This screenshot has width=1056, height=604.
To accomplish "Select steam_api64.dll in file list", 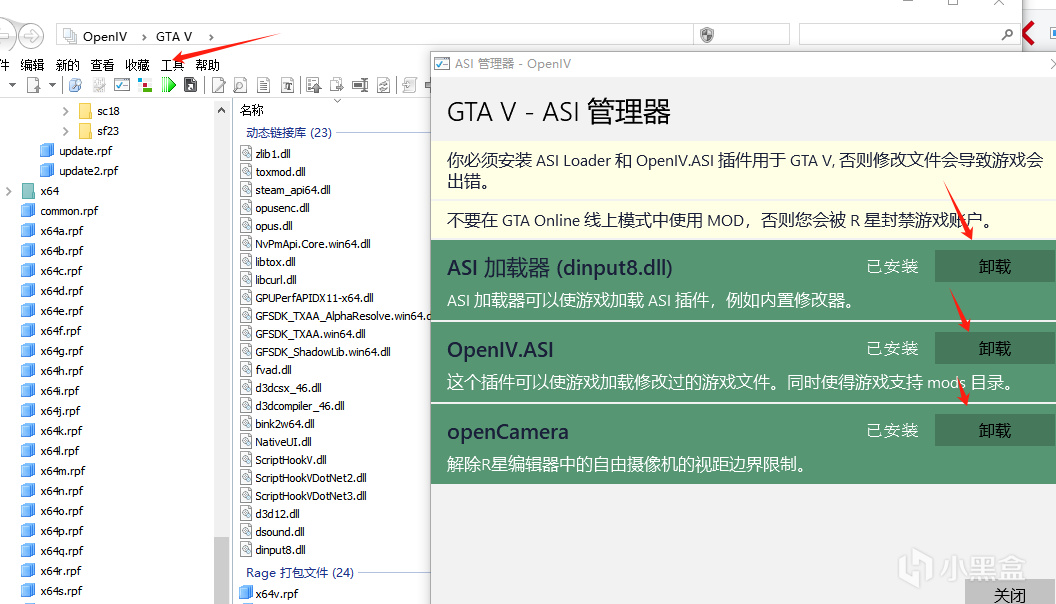I will (x=293, y=190).
